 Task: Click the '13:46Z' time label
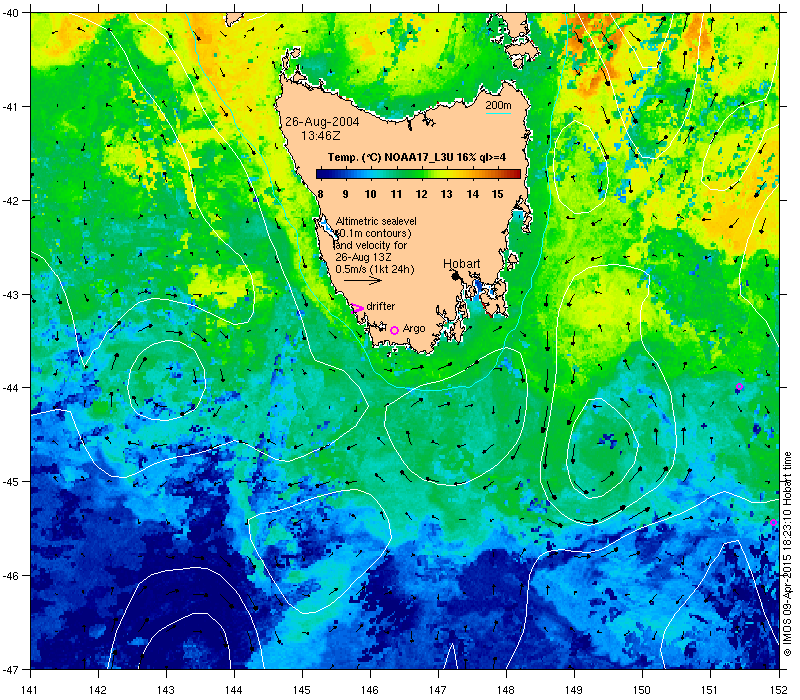point(320,136)
